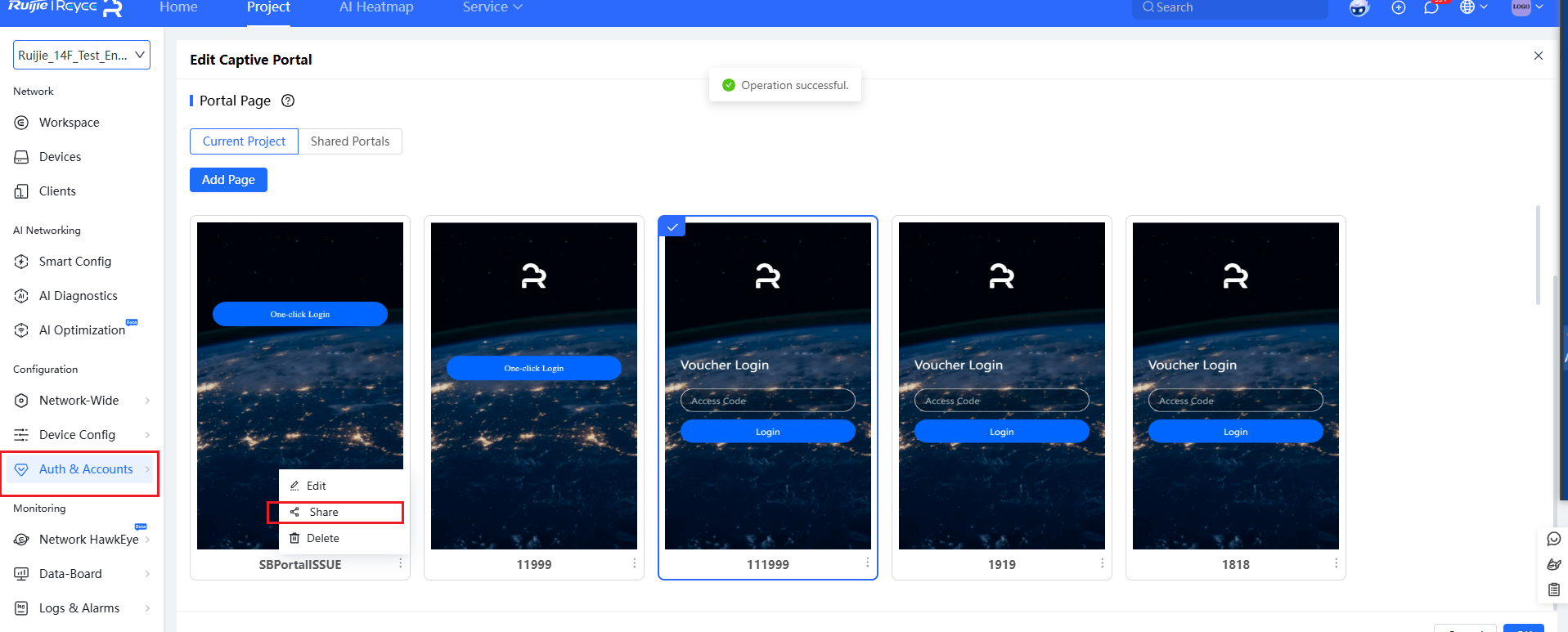The width and height of the screenshot is (1568, 632).
Task: Select the 11999 portal thumbnail
Action: click(534, 386)
